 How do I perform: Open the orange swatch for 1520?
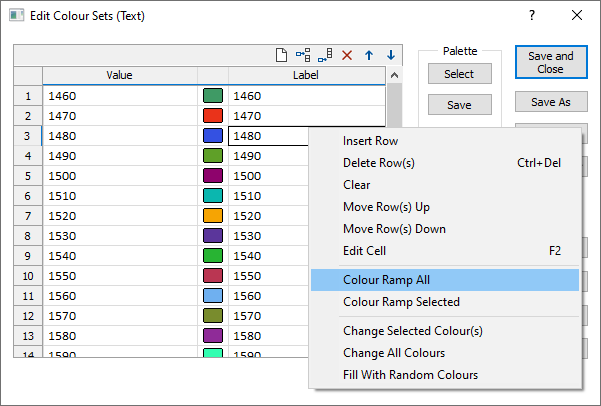[213, 215]
